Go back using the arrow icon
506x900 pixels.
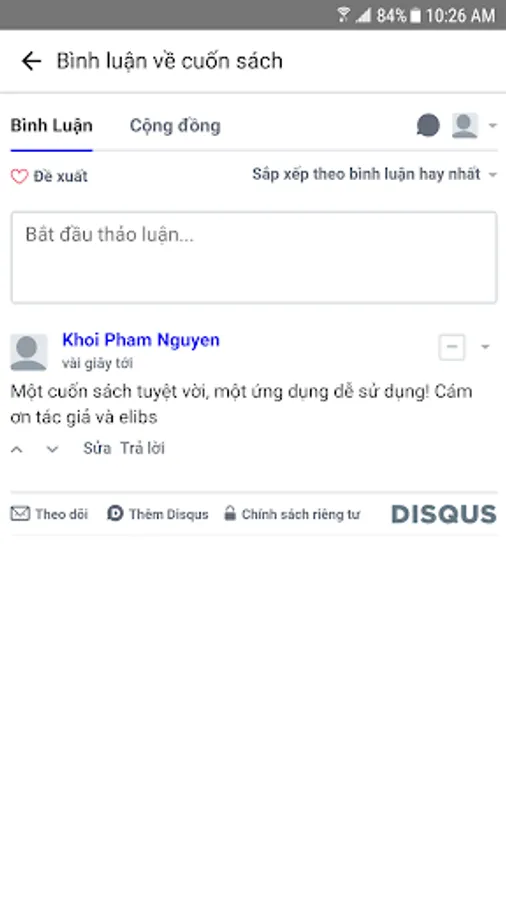click(31, 61)
